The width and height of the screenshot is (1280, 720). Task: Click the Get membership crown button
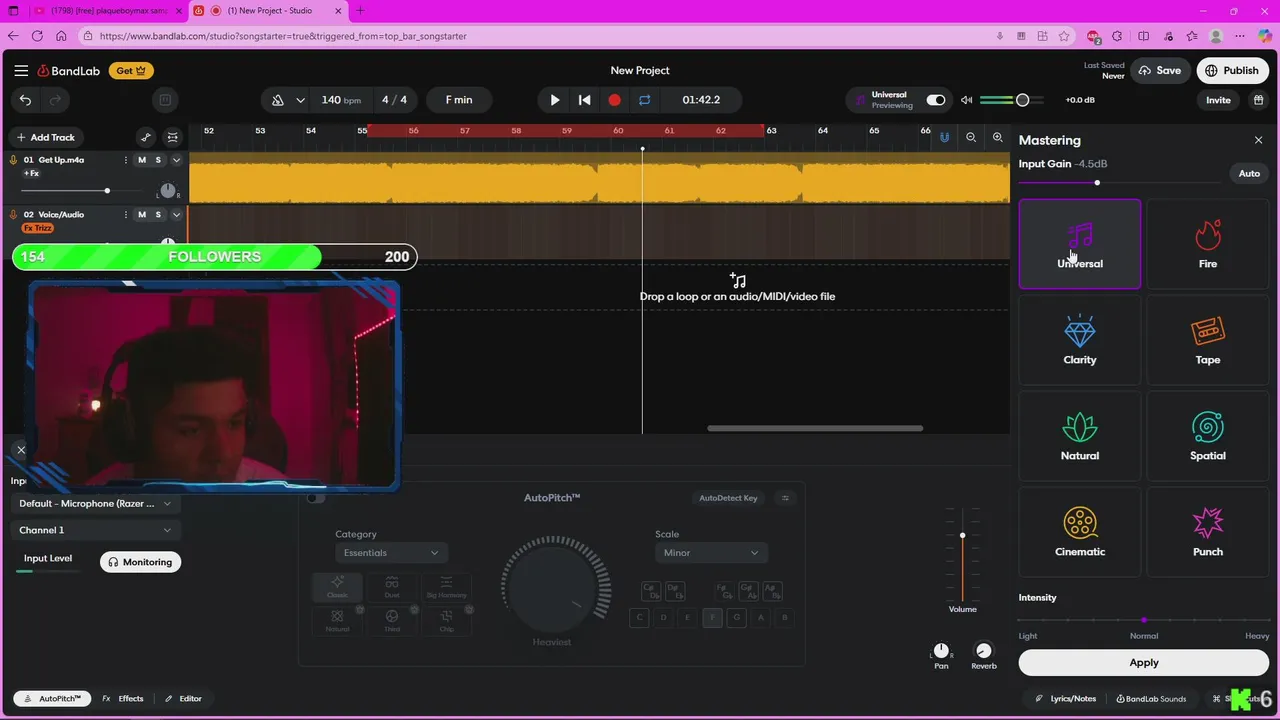point(131,71)
